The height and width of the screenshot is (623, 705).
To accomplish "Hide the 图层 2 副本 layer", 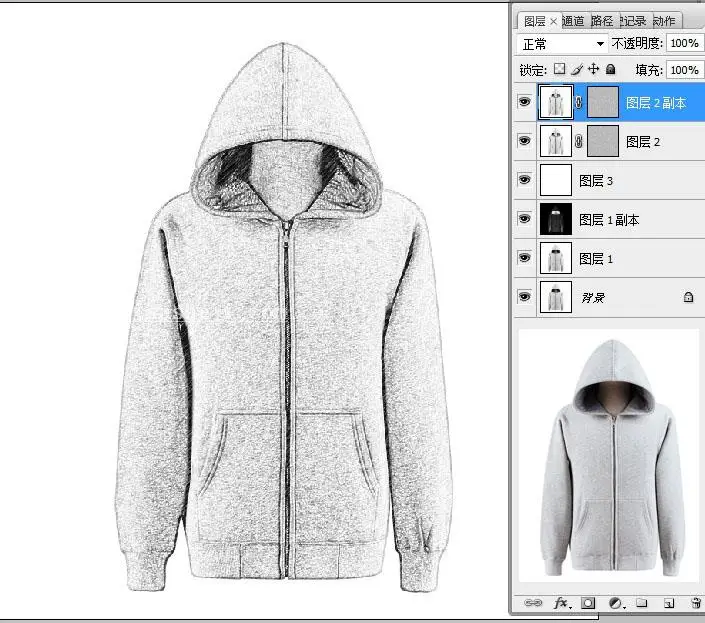I will point(524,102).
